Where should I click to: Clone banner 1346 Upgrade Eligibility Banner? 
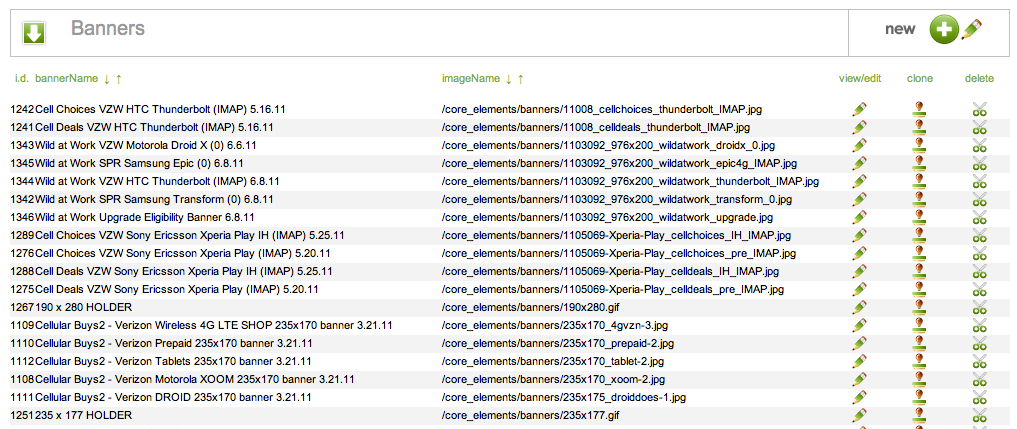click(x=920, y=217)
